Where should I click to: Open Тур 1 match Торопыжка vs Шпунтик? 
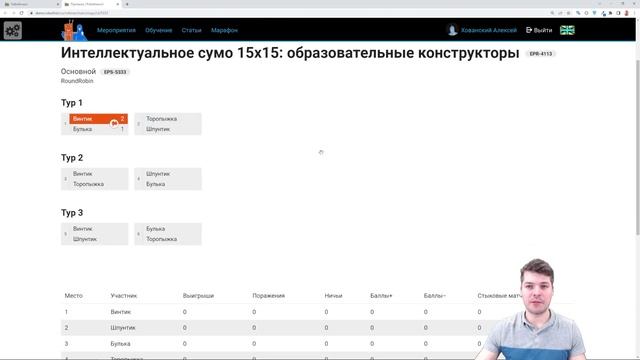pyautogui.click(x=168, y=124)
